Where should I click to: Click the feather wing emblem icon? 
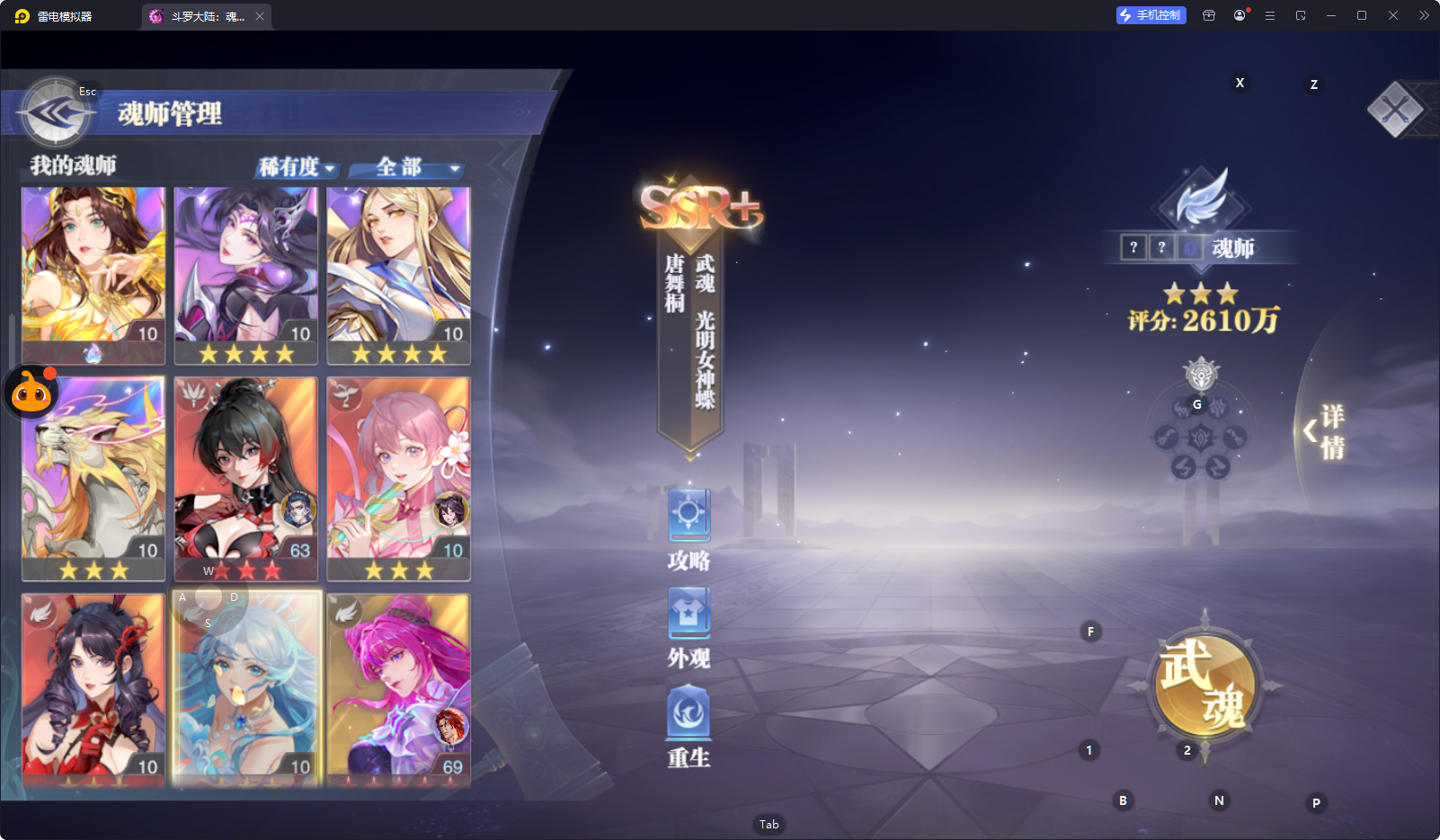coord(1202,198)
